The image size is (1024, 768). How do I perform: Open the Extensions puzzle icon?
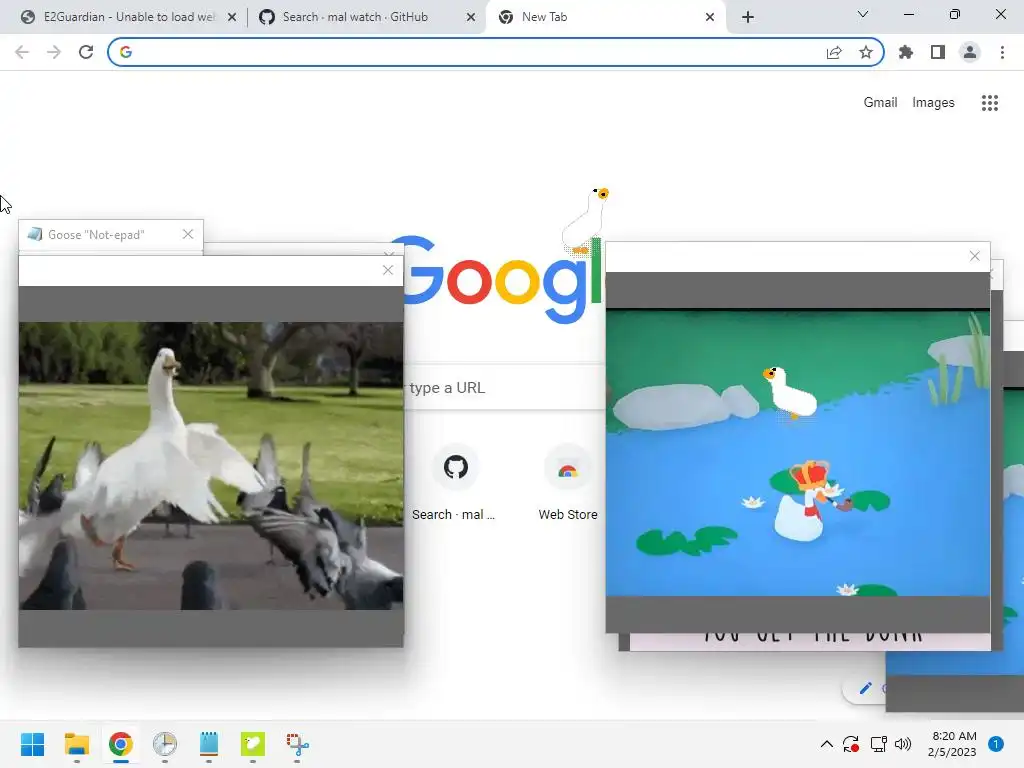[x=906, y=52]
